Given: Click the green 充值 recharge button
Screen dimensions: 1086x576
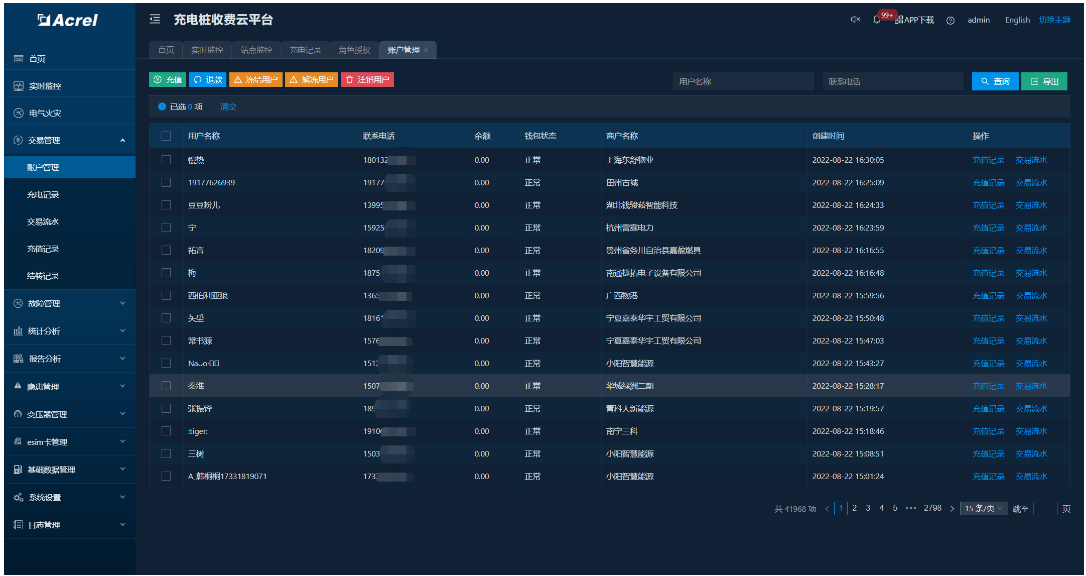Looking at the screenshot, I should click(168, 80).
